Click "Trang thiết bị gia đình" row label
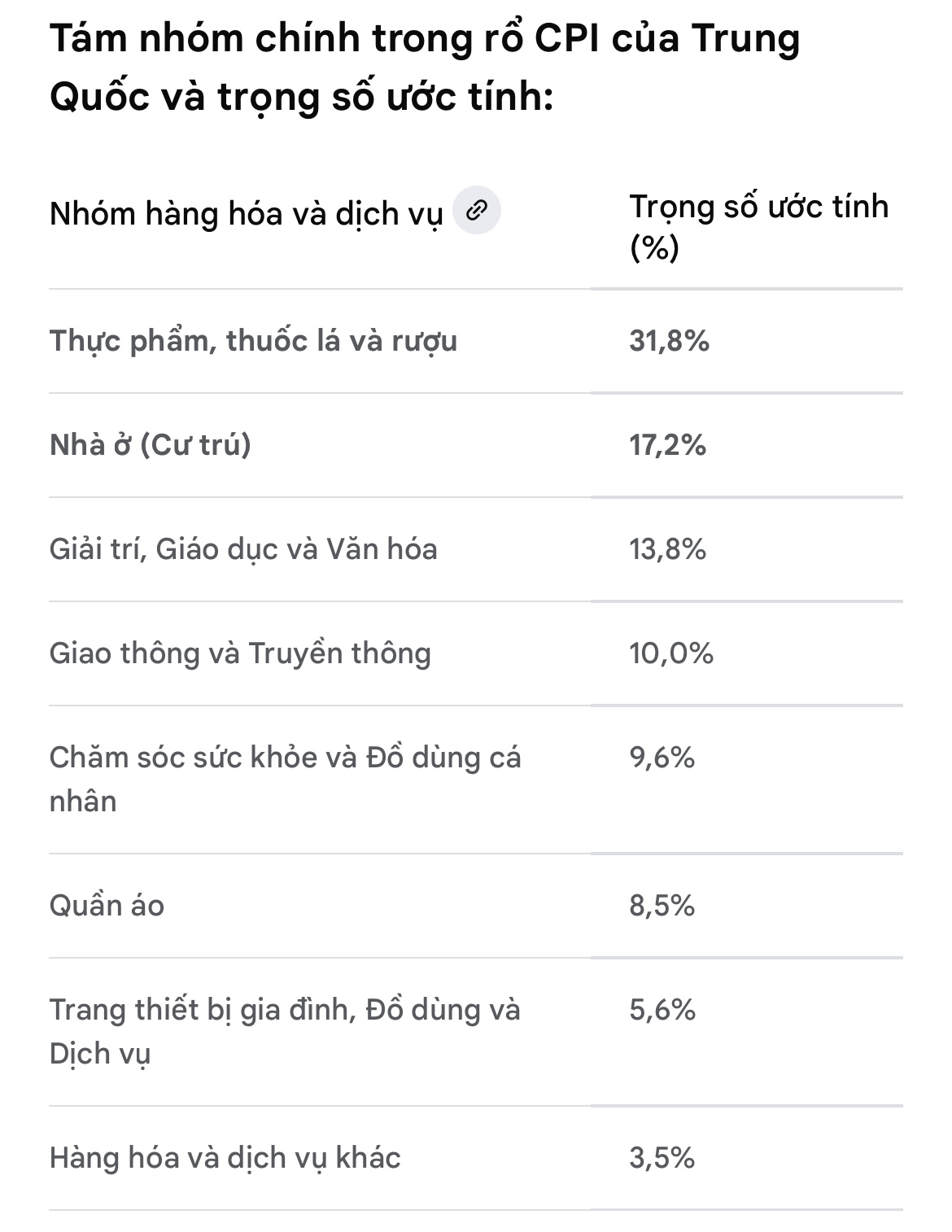The height and width of the screenshot is (1232, 952). (x=285, y=1031)
